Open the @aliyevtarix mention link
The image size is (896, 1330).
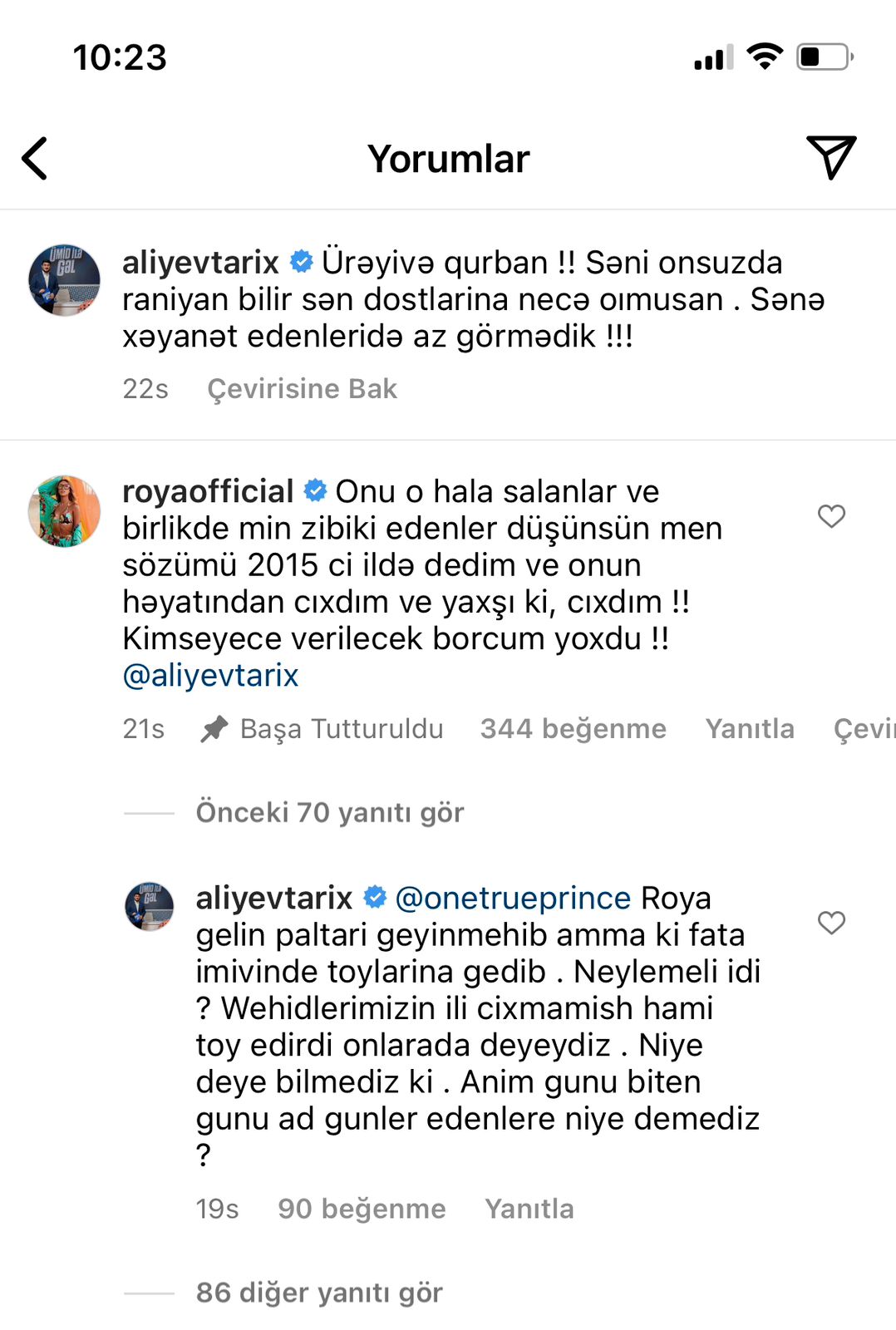[210, 675]
